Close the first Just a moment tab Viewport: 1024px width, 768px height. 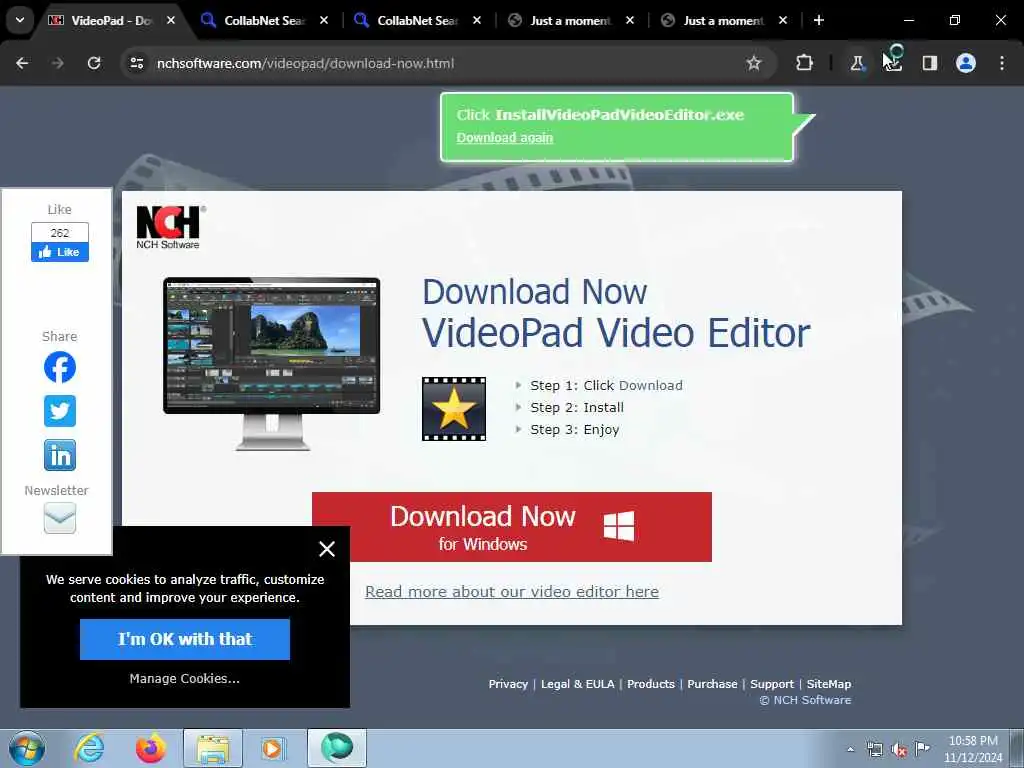(630, 20)
